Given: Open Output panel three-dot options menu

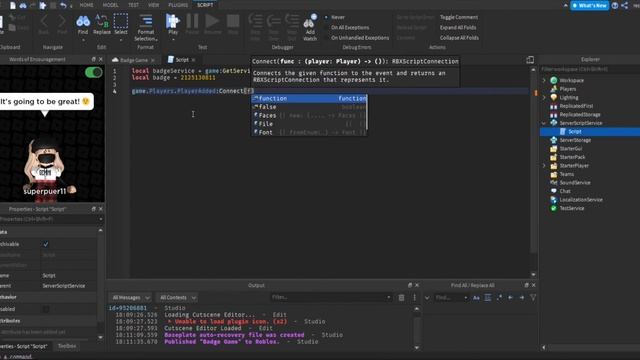Looking at the screenshot, I should [414, 298].
